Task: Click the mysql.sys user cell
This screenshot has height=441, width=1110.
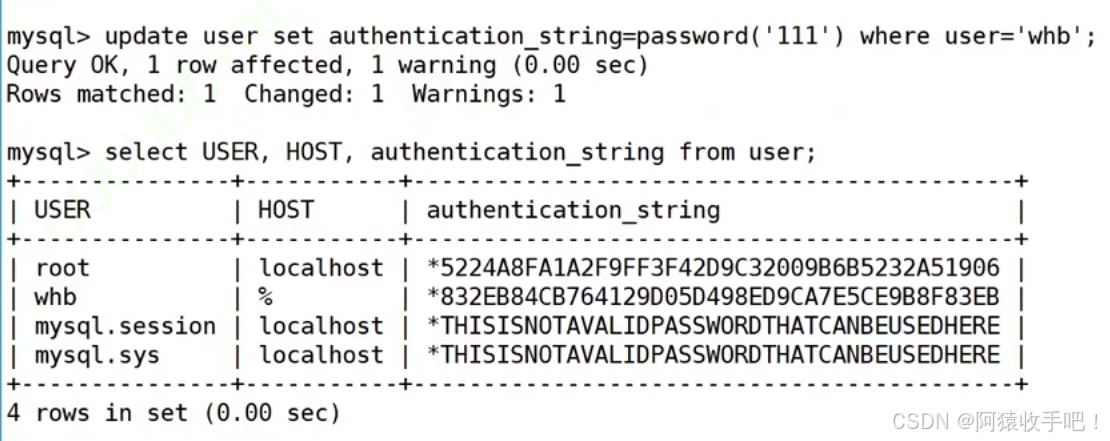Action: pyautogui.click(x=97, y=355)
